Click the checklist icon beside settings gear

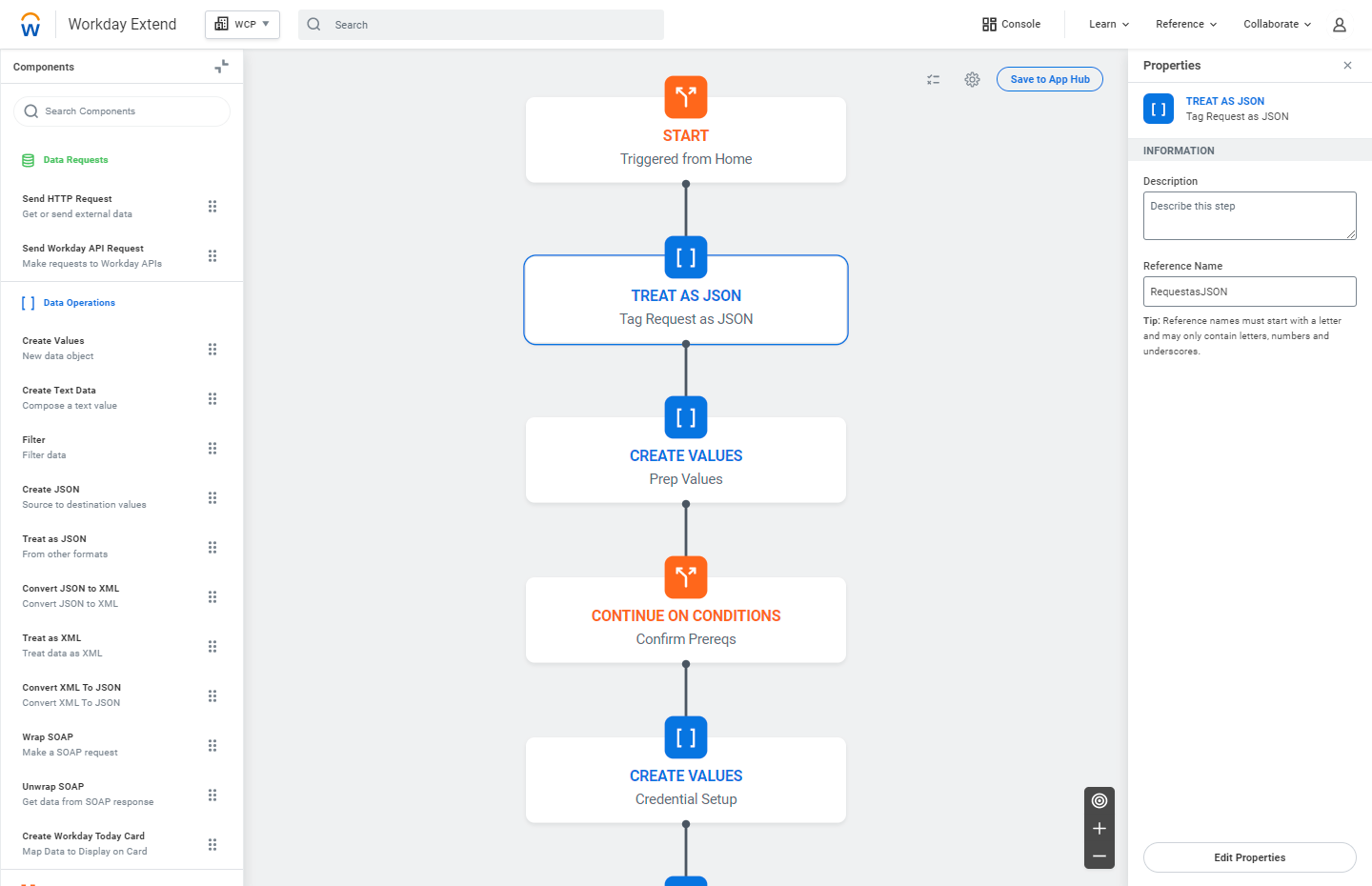click(x=934, y=80)
